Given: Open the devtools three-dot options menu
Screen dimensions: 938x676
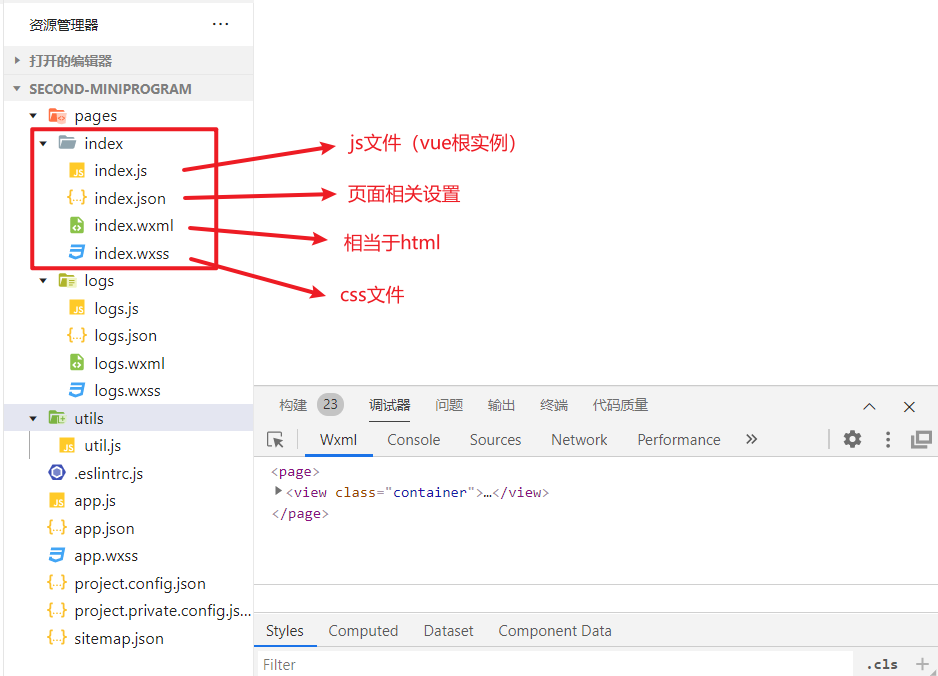Looking at the screenshot, I should (887, 439).
